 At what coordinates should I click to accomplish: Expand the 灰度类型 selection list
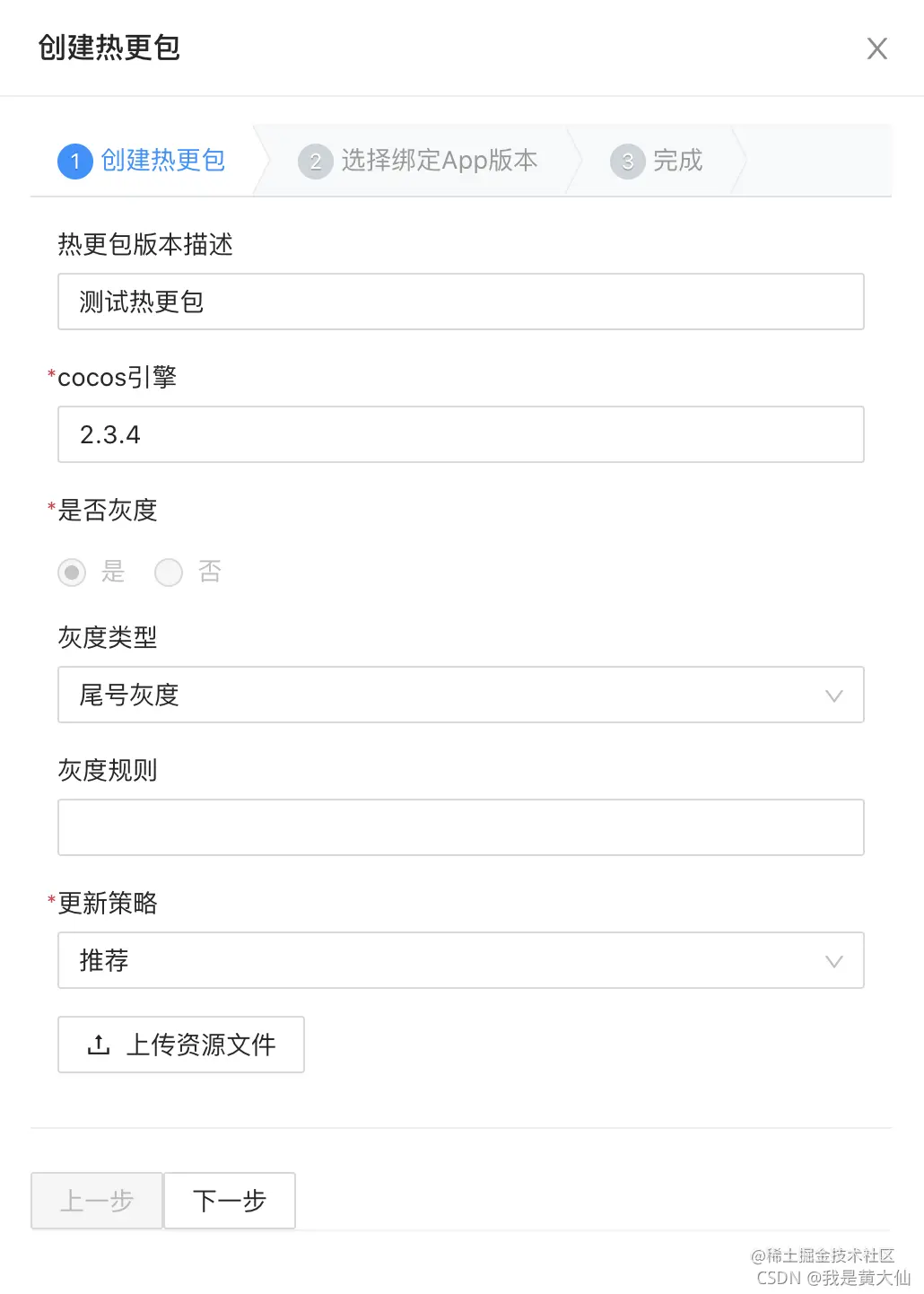click(x=461, y=695)
